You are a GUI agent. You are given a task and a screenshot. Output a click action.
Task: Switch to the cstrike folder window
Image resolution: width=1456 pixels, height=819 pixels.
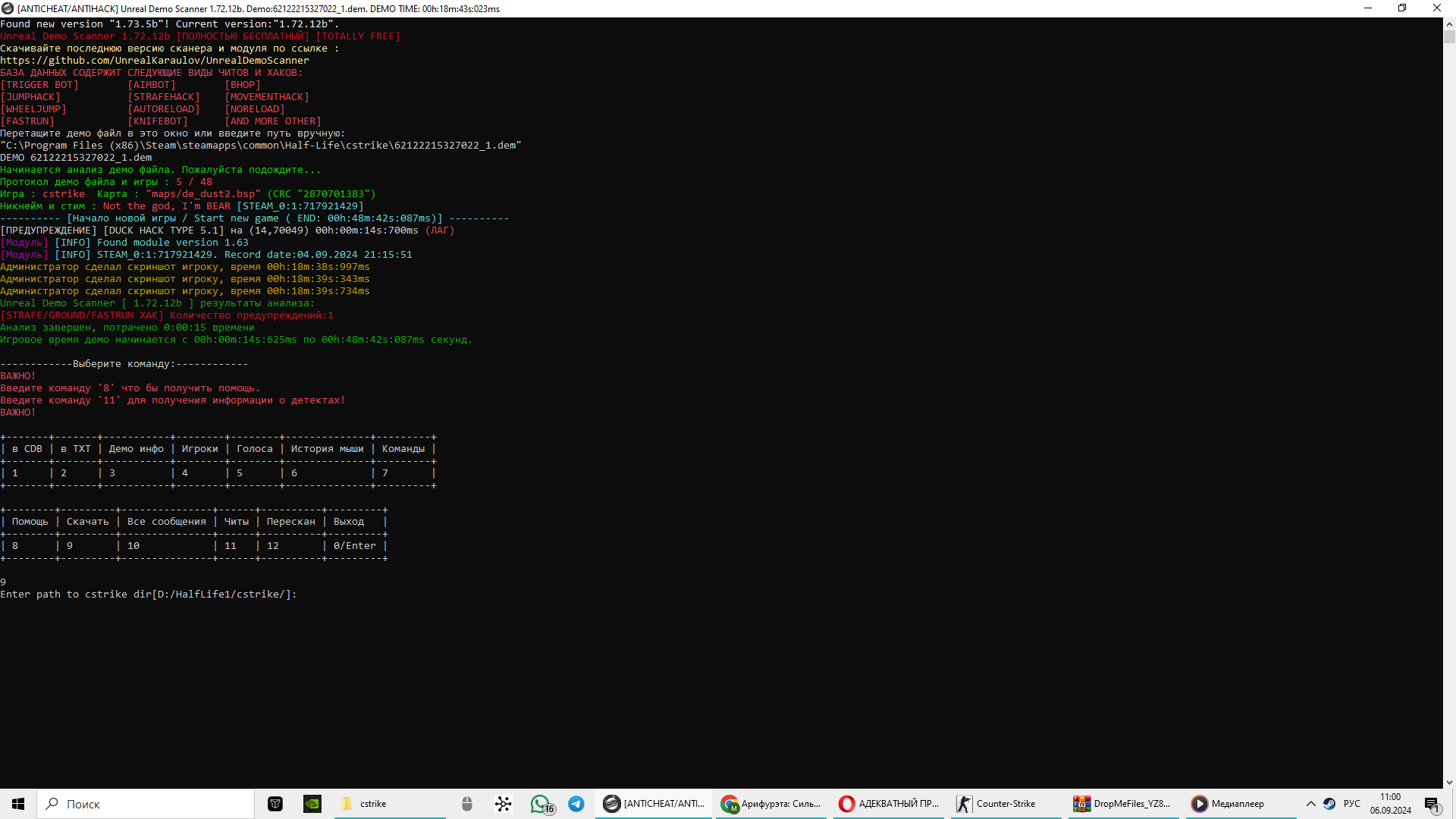tap(390, 804)
